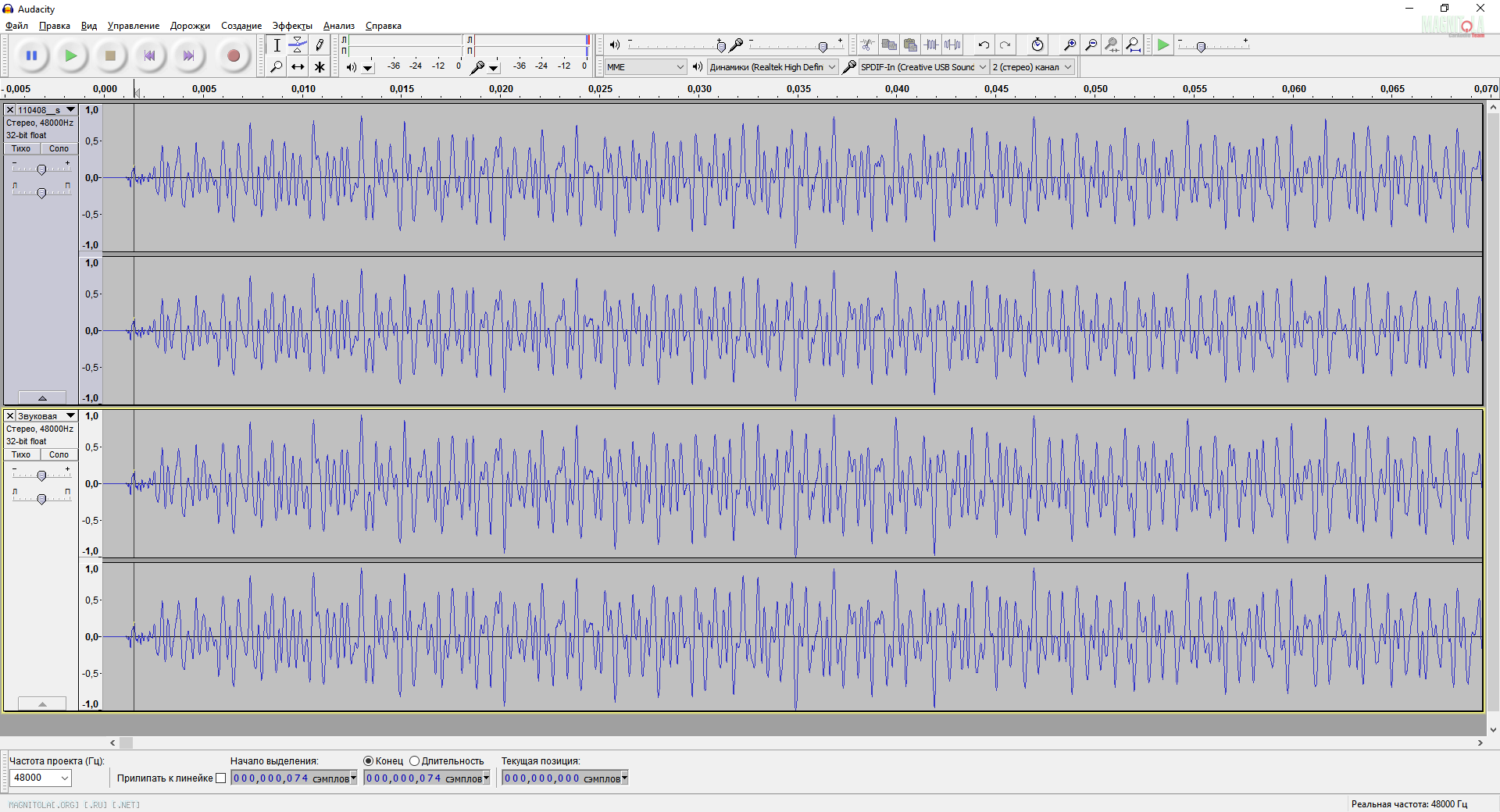Viewport: 1500px width, 812px height.
Task: Select the Draw pencil tool
Action: tap(319, 45)
